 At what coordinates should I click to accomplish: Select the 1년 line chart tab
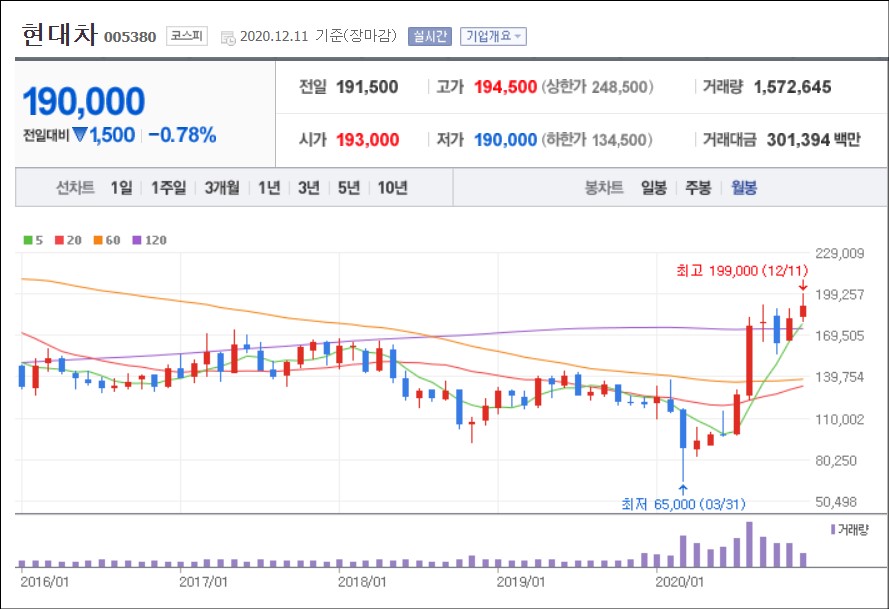pyautogui.click(x=269, y=188)
